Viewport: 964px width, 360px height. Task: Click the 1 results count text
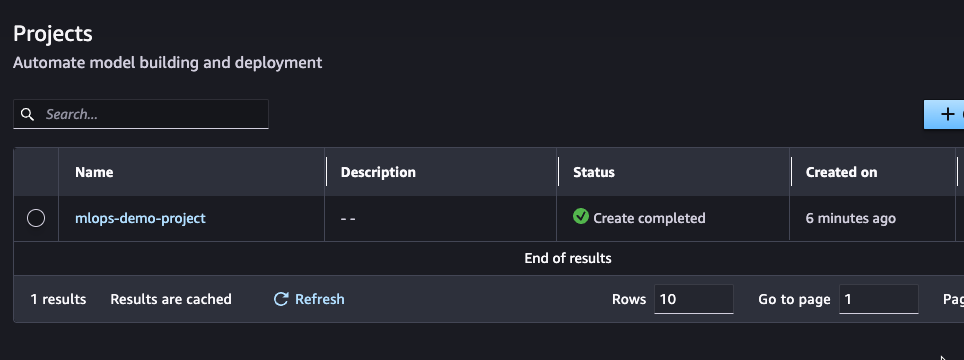(58, 299)
